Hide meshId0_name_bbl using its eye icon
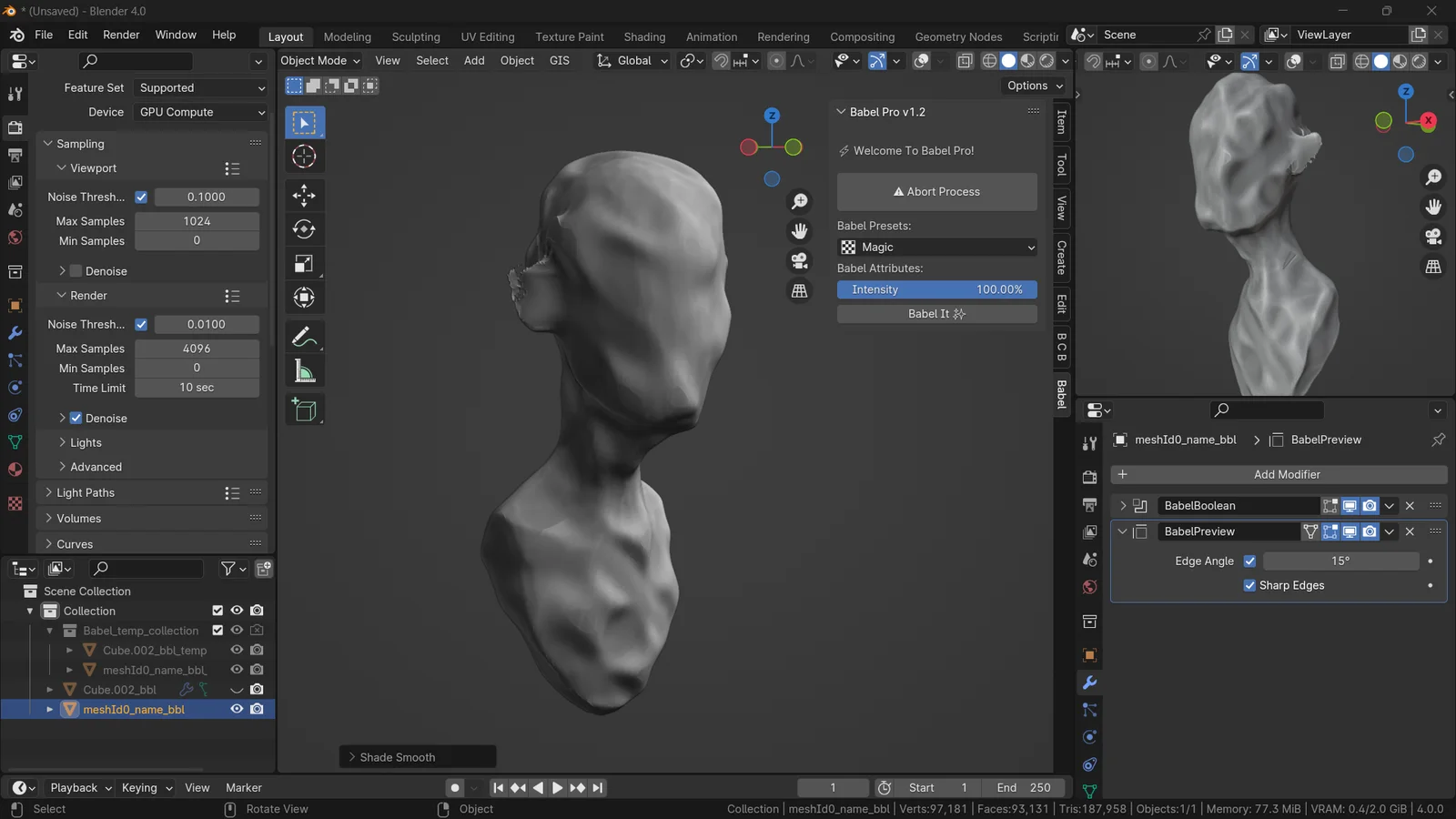Screen dimensions: 1456x819 click(x=237, y=710)
